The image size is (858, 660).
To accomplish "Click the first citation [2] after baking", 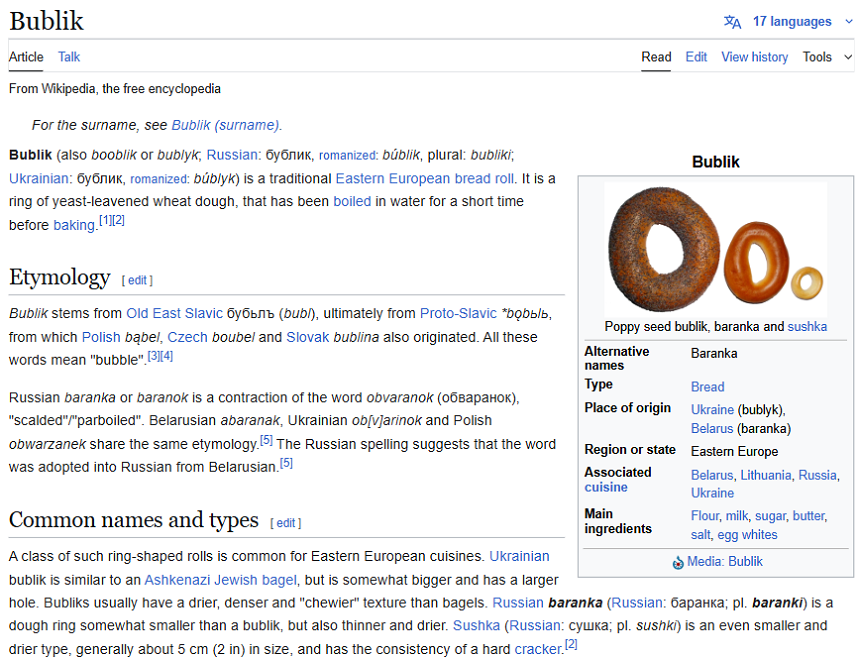I will (x=118, y=220).
